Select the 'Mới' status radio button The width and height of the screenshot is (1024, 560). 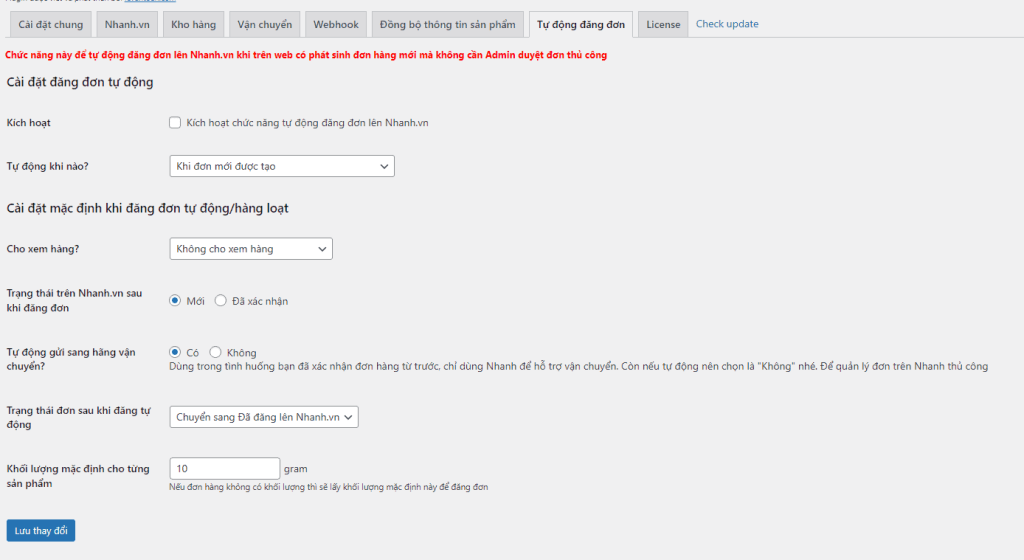(175, 300)
